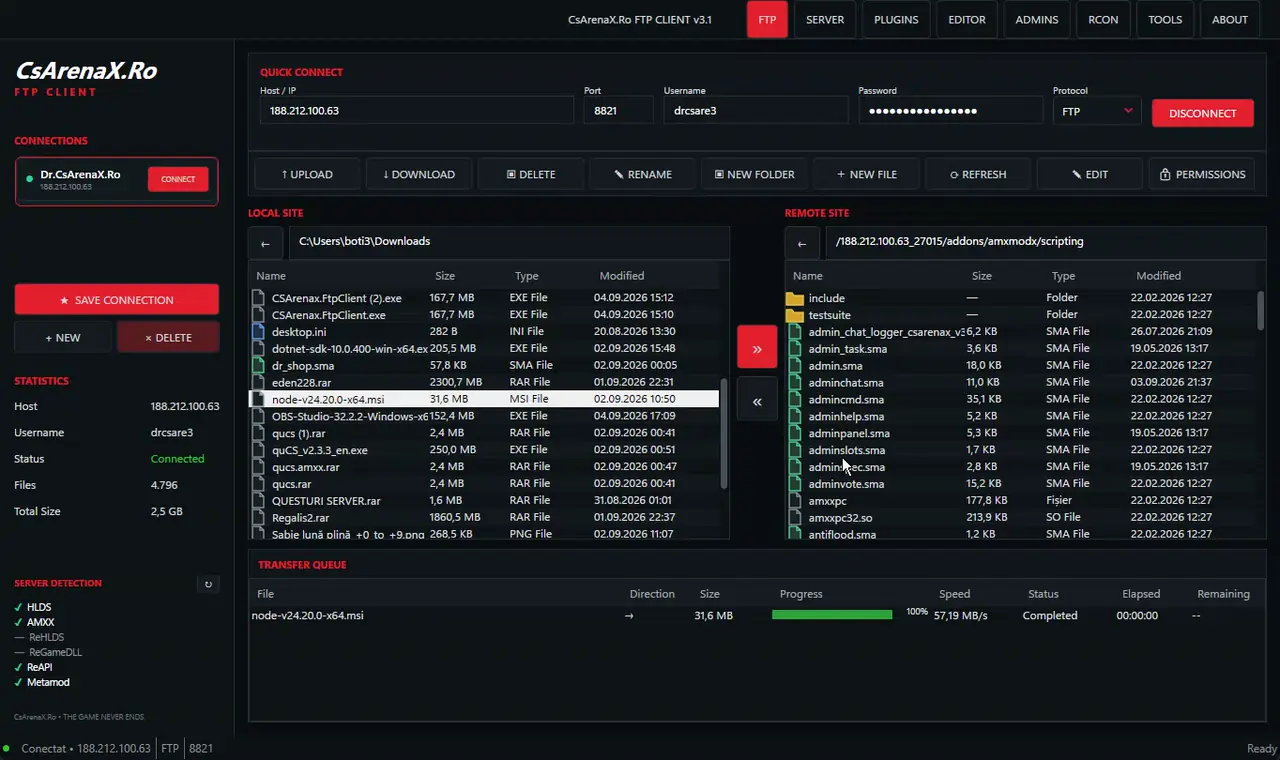Viewport: 1280px width, 760px height.
Task: Click the amxxpc32.so file icon
Action: point(796,518)
